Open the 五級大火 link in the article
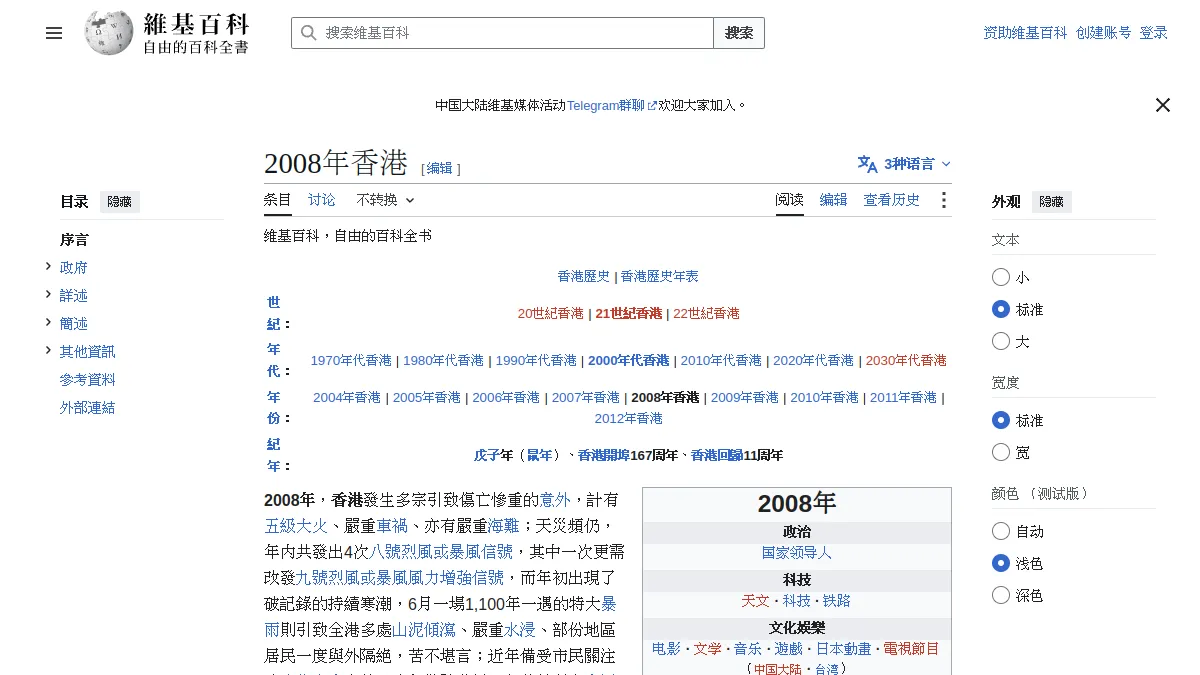This screenshot has height=675, width=1200. coord(296,526)
